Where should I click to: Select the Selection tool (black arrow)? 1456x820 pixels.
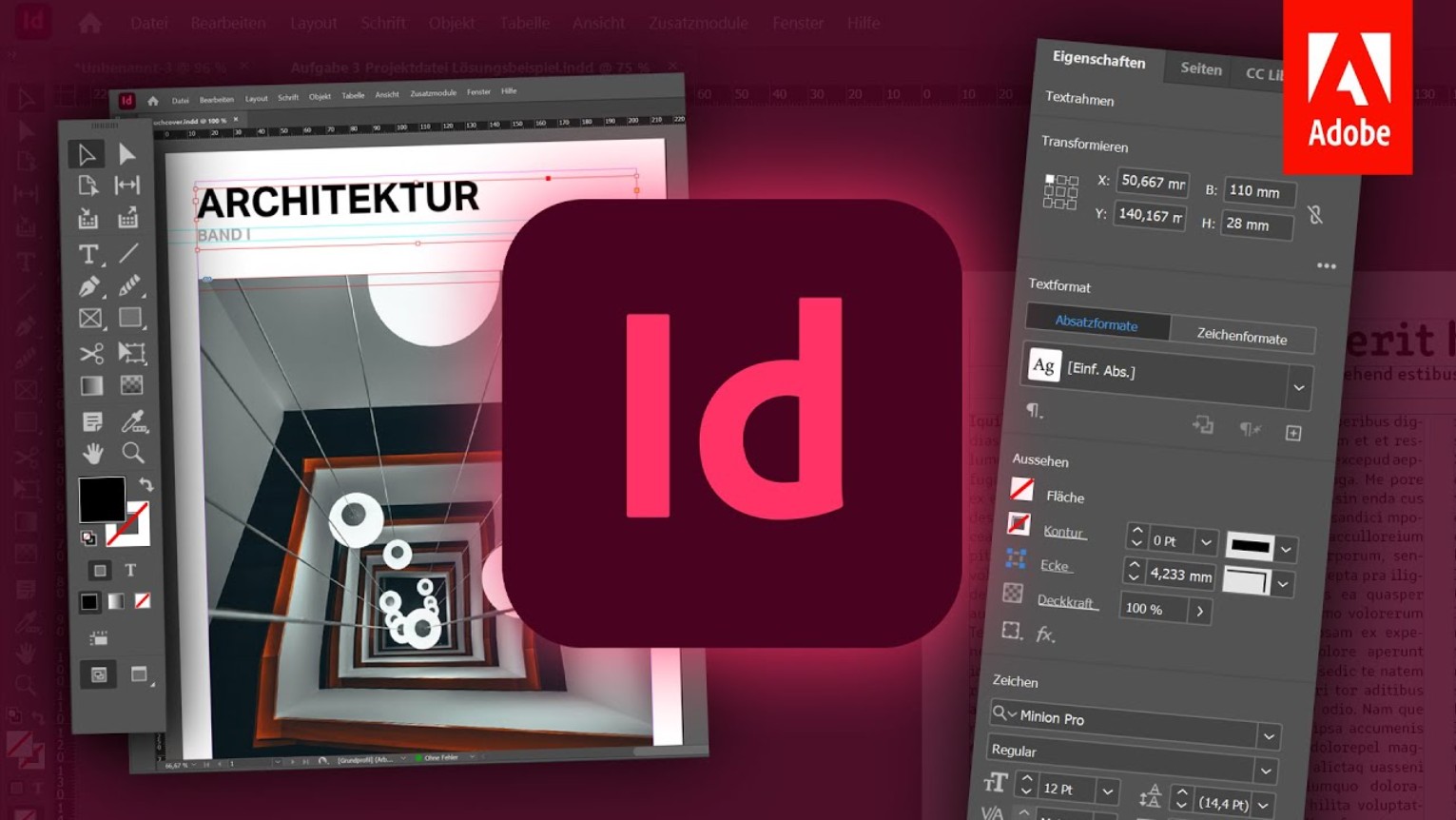[87, 153]
